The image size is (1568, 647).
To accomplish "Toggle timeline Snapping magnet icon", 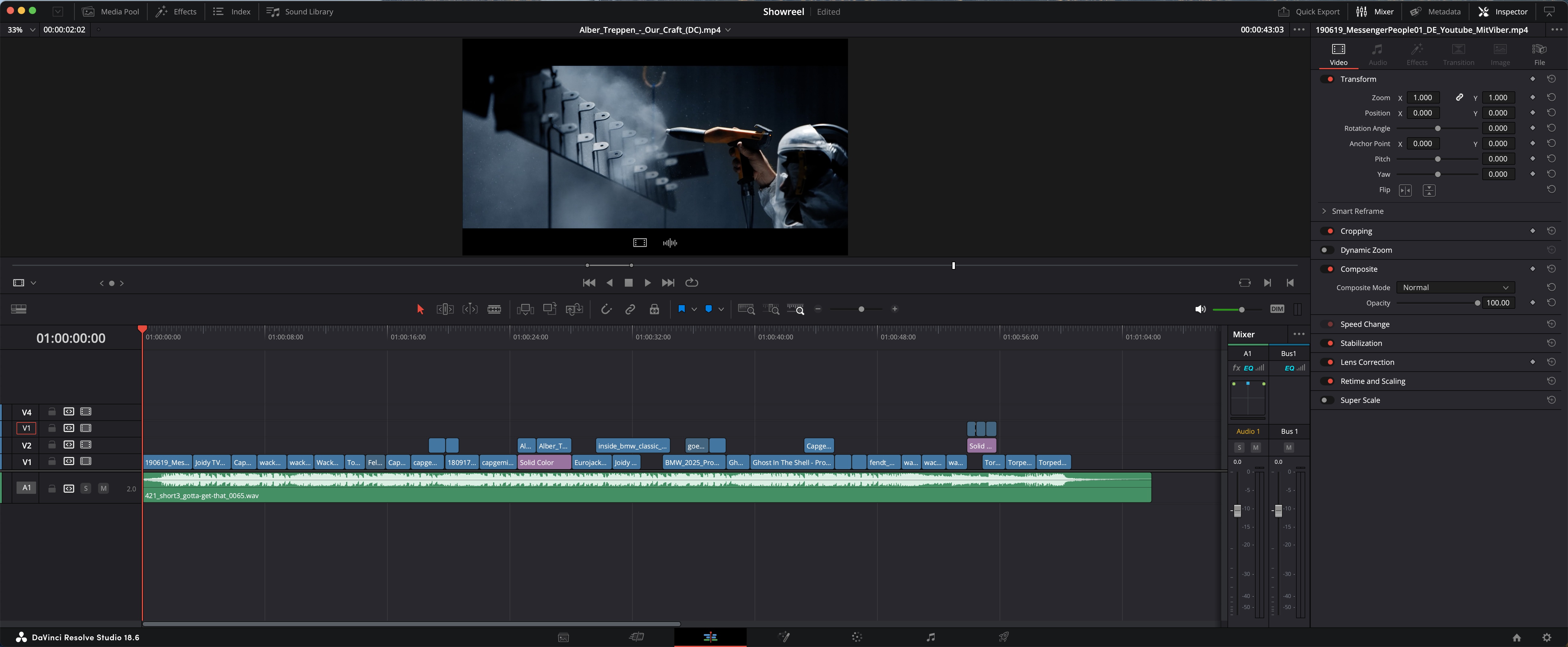I will pyautogui.click(x=606, y=309).
